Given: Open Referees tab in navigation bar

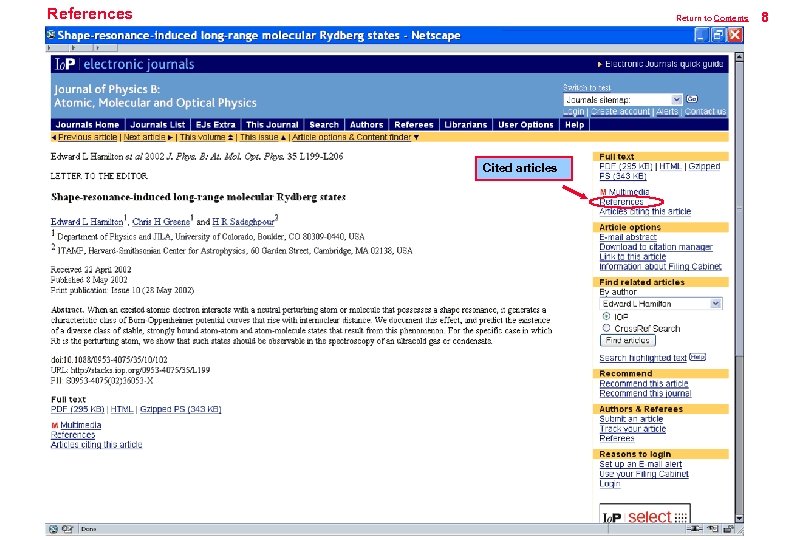Looking at the screenshot, I should [414, 125].
